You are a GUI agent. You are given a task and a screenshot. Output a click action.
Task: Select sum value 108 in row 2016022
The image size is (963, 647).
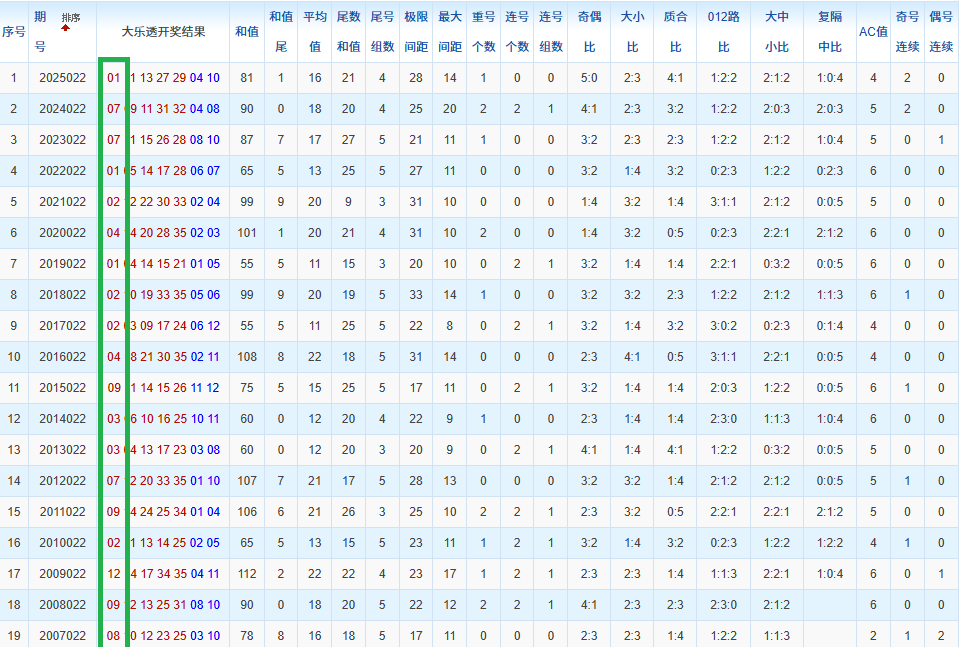click(x=247, y=357)
